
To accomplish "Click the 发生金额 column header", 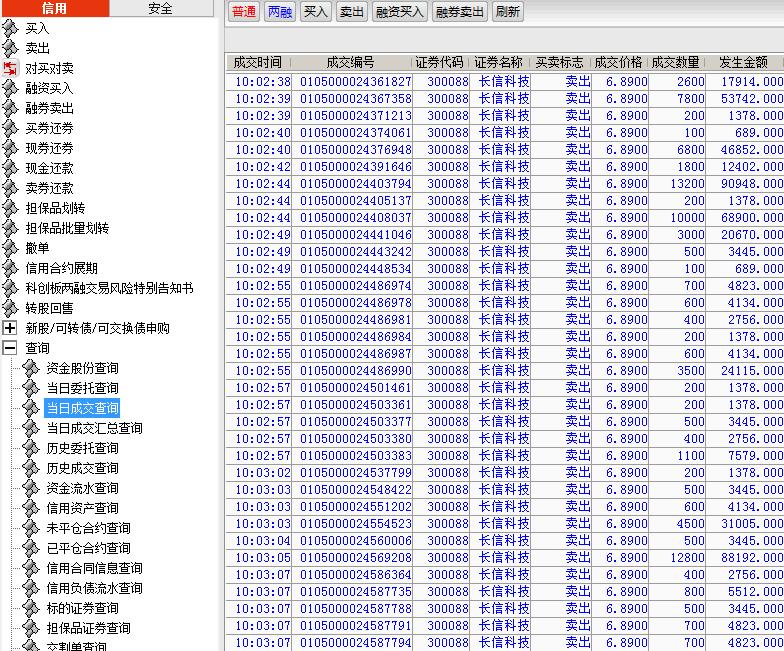I will 744,62.
